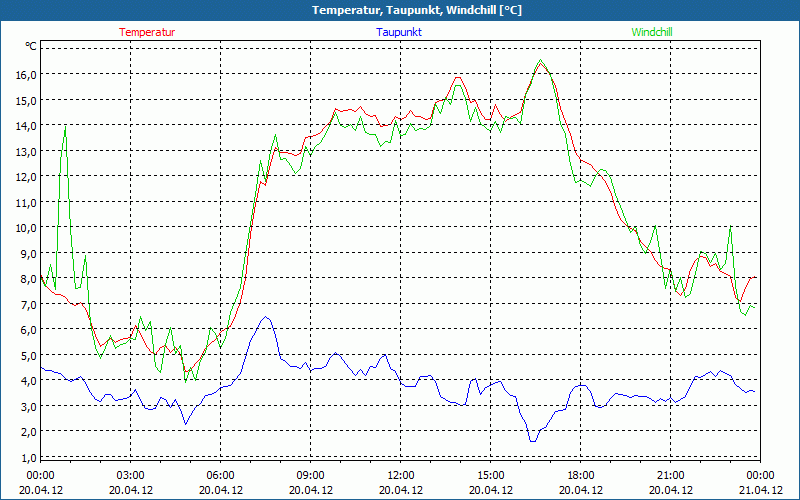Click the 18:00 time axis label

581,476
